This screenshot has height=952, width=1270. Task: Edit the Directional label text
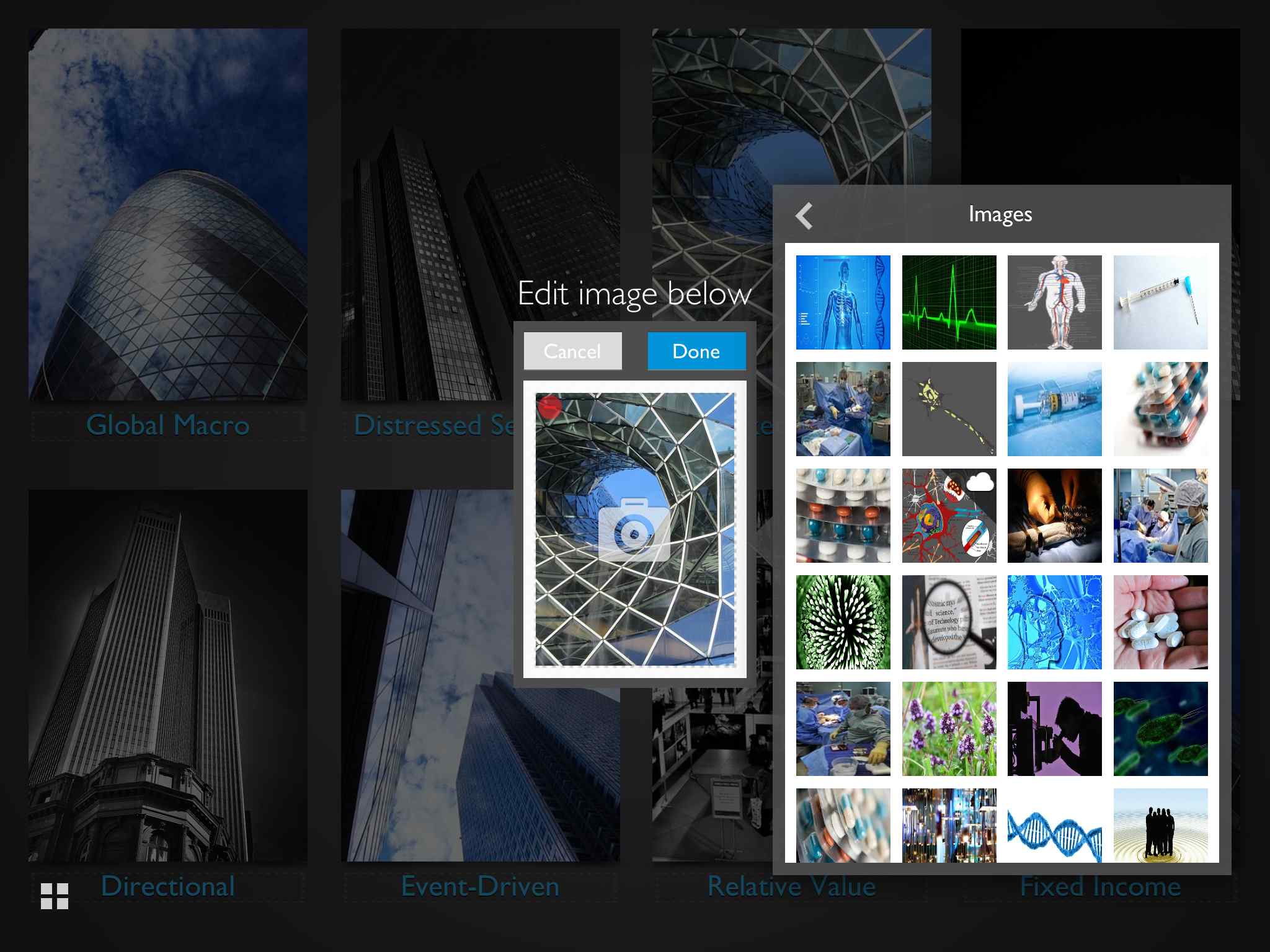[167, 886]
